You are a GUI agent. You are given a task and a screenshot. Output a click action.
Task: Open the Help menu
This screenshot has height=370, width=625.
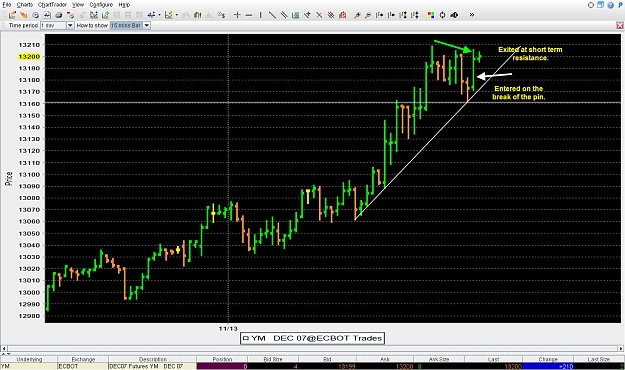coord(124,4)
